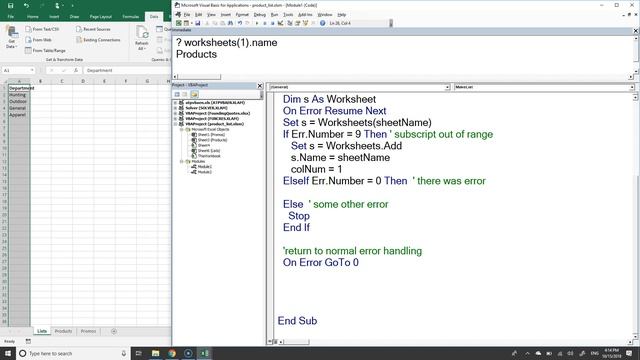Collapse the Modules folder in project tree
640x360 pixels.
182,162
